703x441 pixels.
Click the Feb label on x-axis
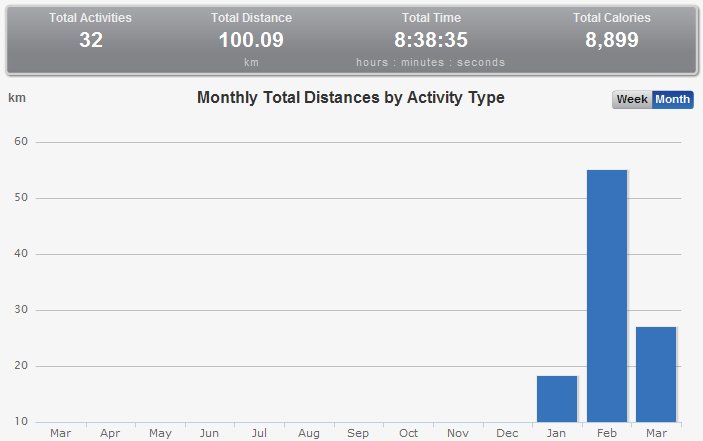(607, 434)
